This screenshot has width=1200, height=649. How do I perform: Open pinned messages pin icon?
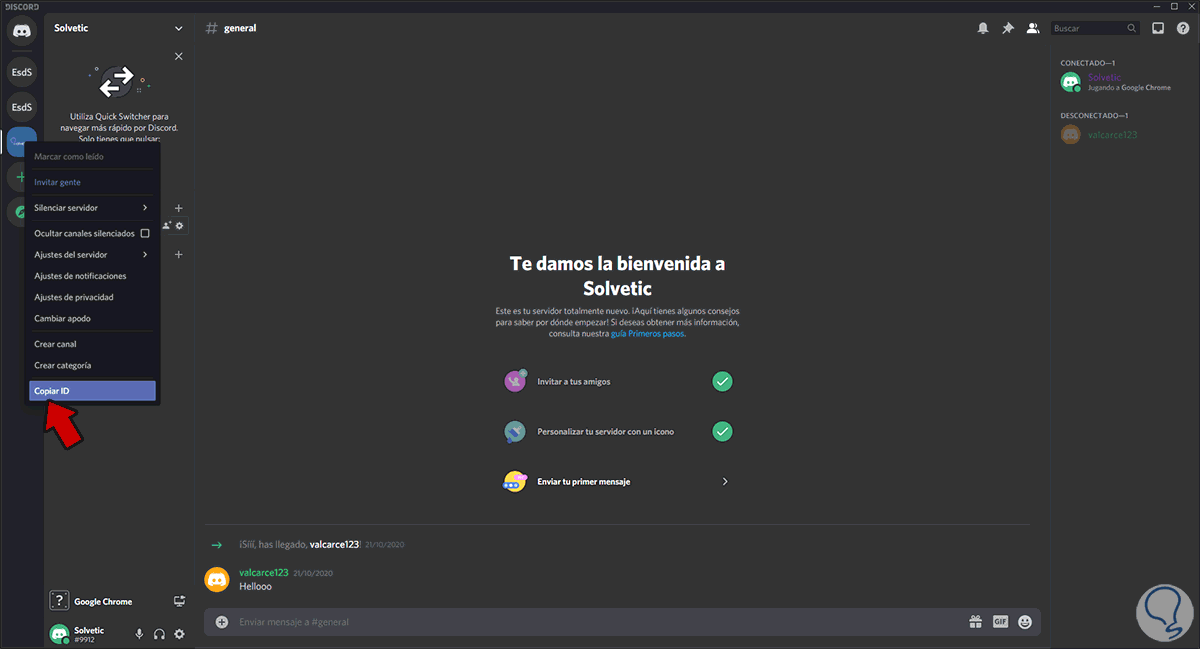1008,28
